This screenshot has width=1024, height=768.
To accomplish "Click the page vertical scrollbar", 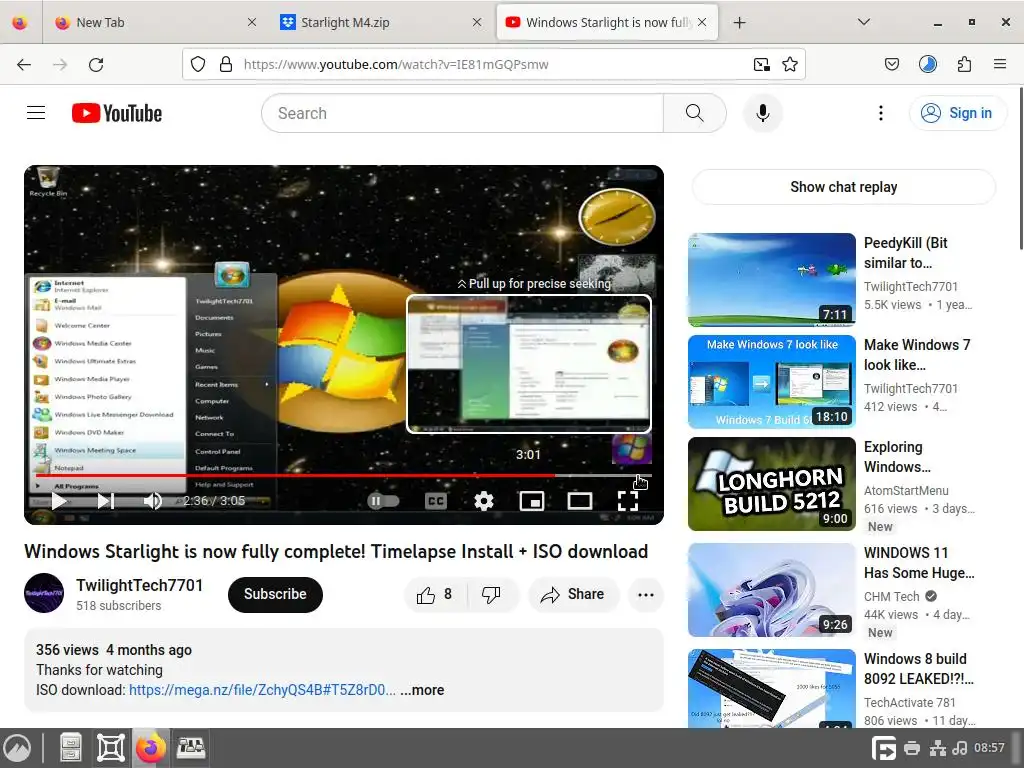I will (1020, 167).
